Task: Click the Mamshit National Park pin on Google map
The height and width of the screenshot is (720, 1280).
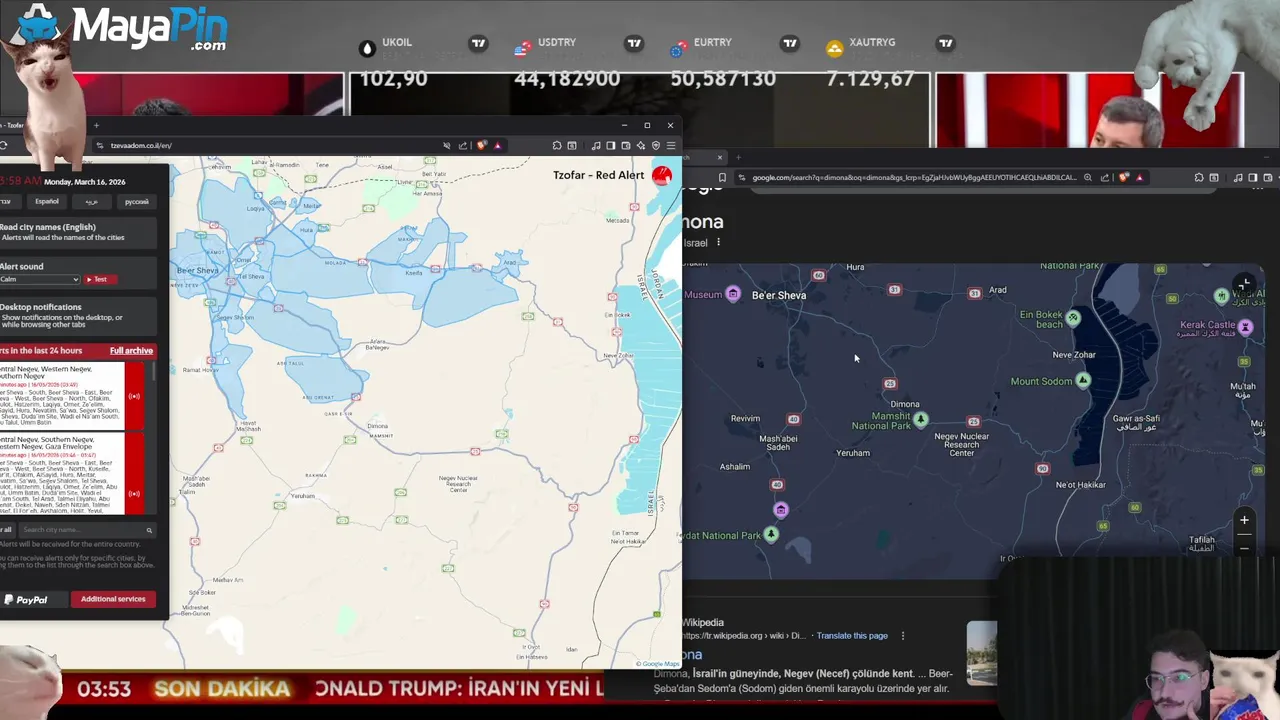Action: tap(921, 419)
